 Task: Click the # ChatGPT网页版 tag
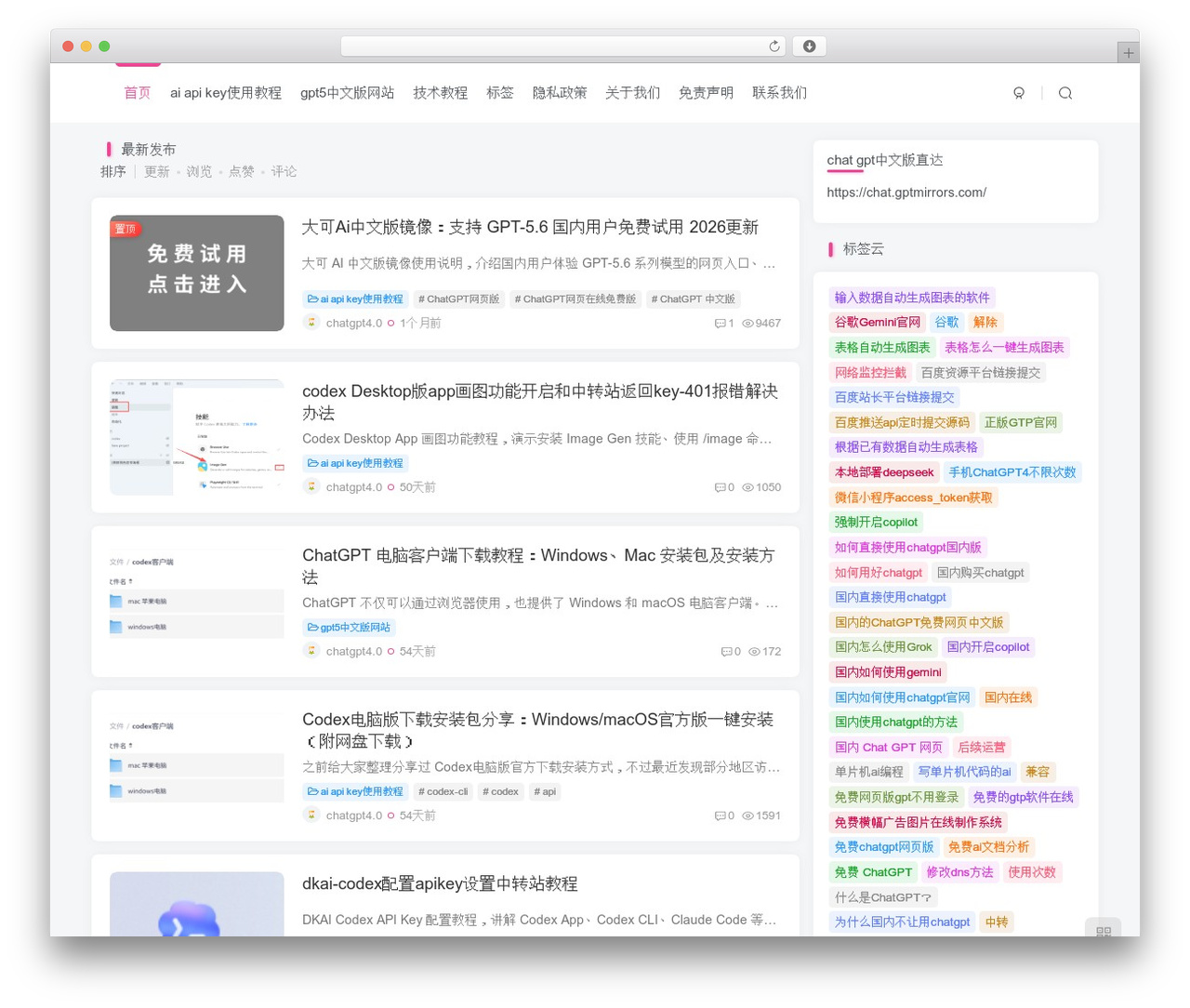coord(459,298)
